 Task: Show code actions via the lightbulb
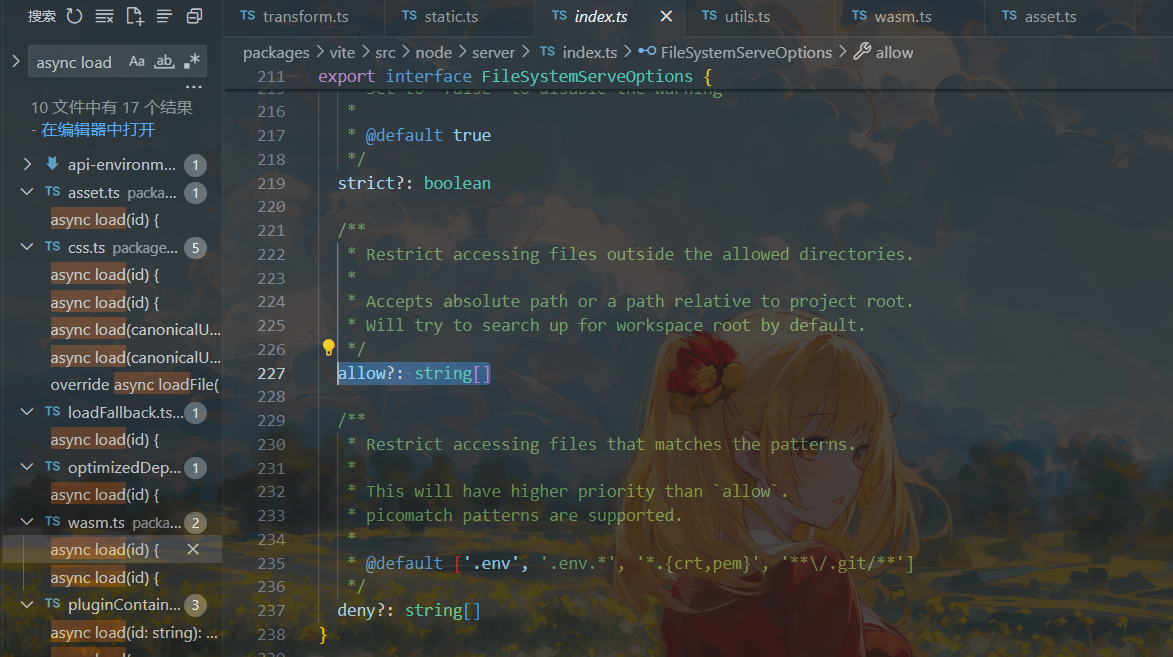pyautogui.click(x=328, y=347)
